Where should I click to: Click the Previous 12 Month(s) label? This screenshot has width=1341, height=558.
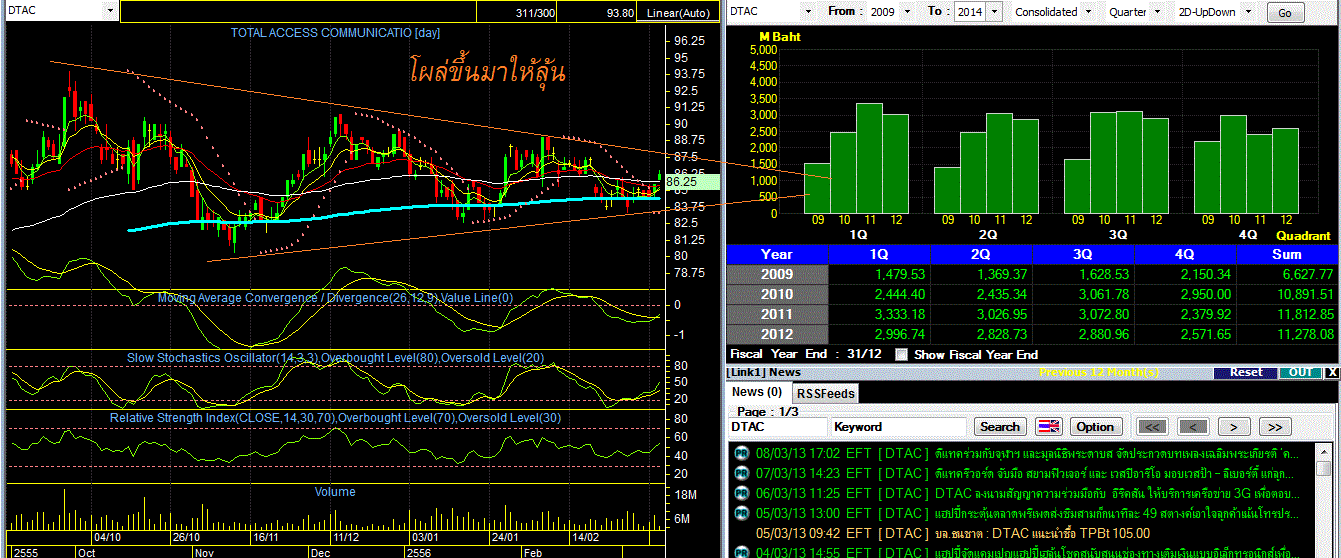tap(1099, 372)
